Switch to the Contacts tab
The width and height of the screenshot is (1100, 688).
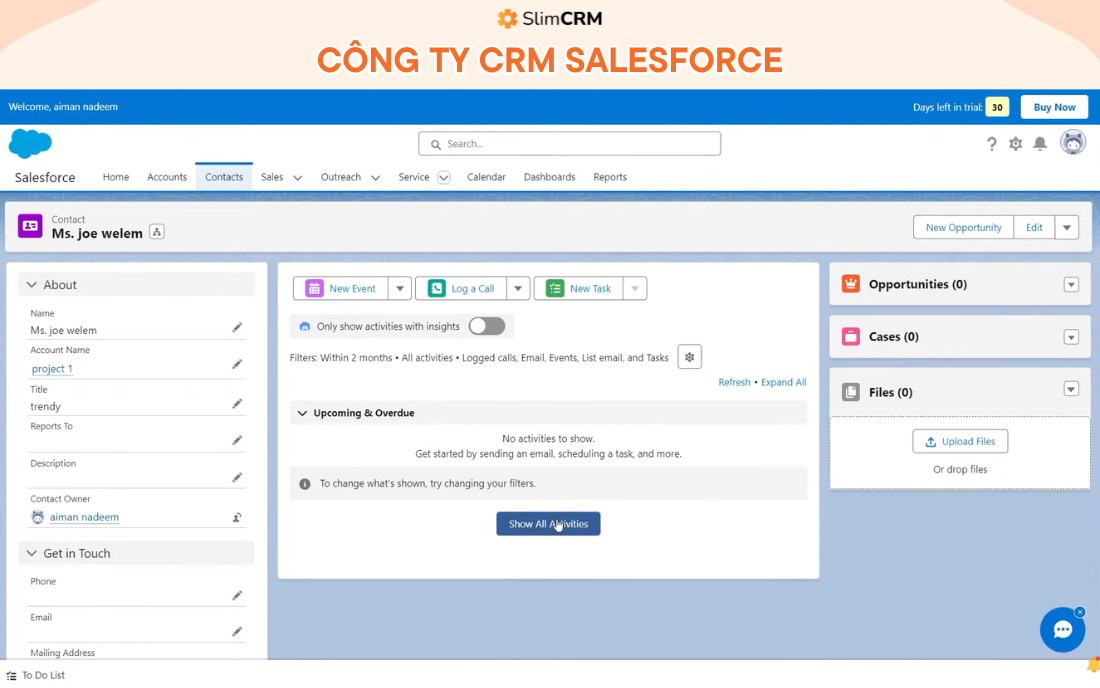(223, 176)
